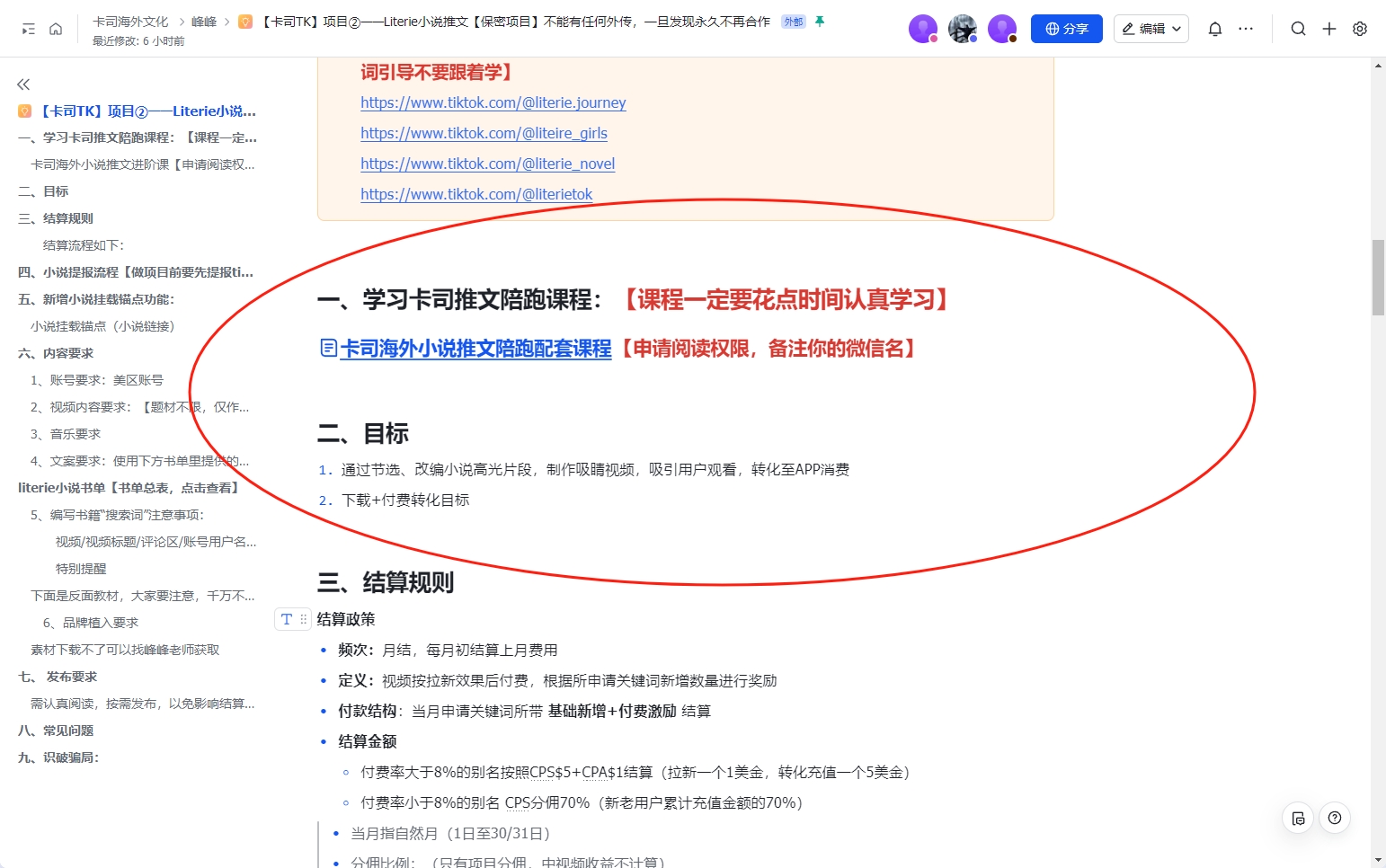Viewport: 1386px width, 868px height.
Task: Click the T text block type icon
Action: point(287,619)
